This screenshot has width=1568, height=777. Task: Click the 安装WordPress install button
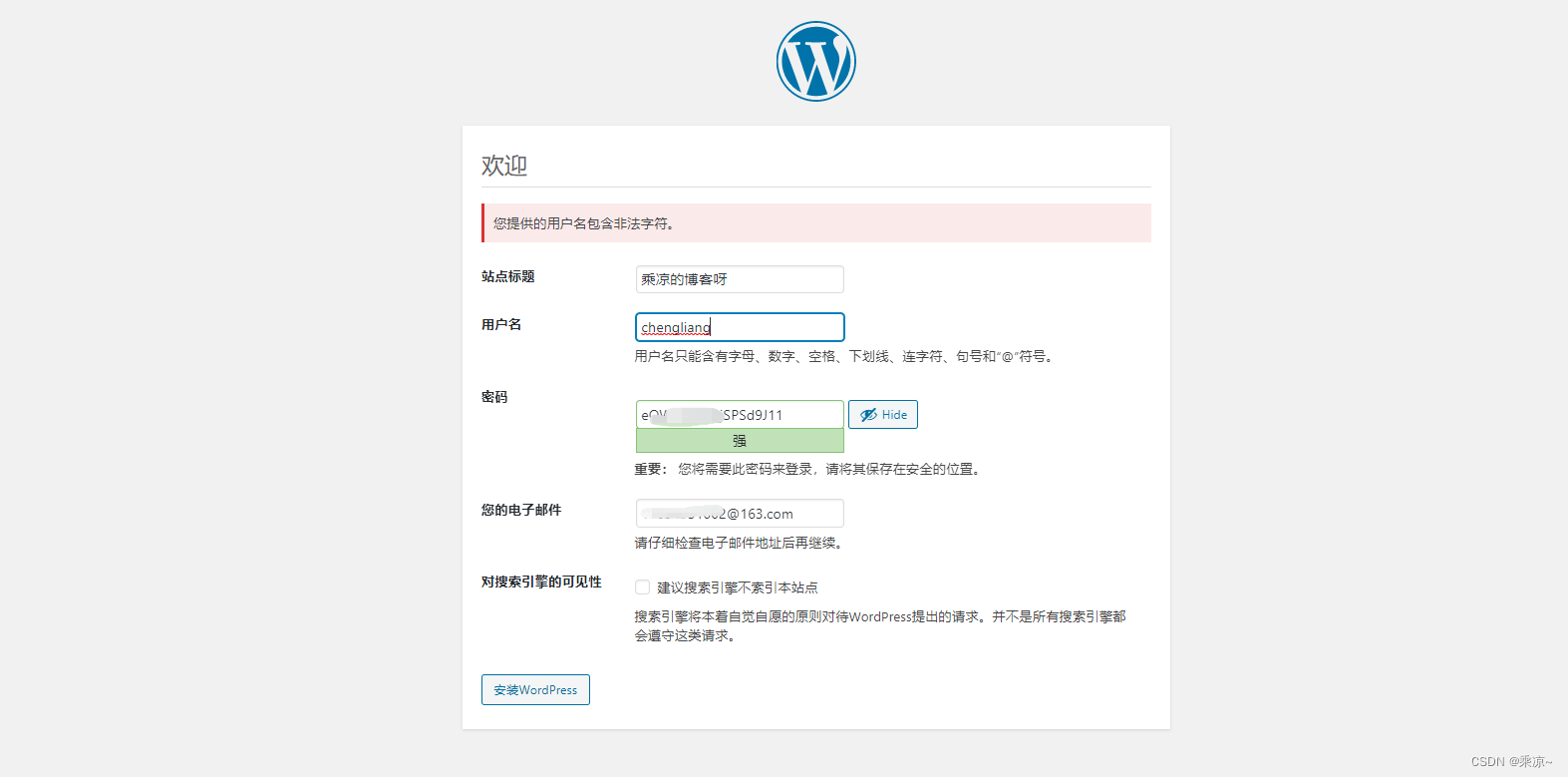point(535,690)
